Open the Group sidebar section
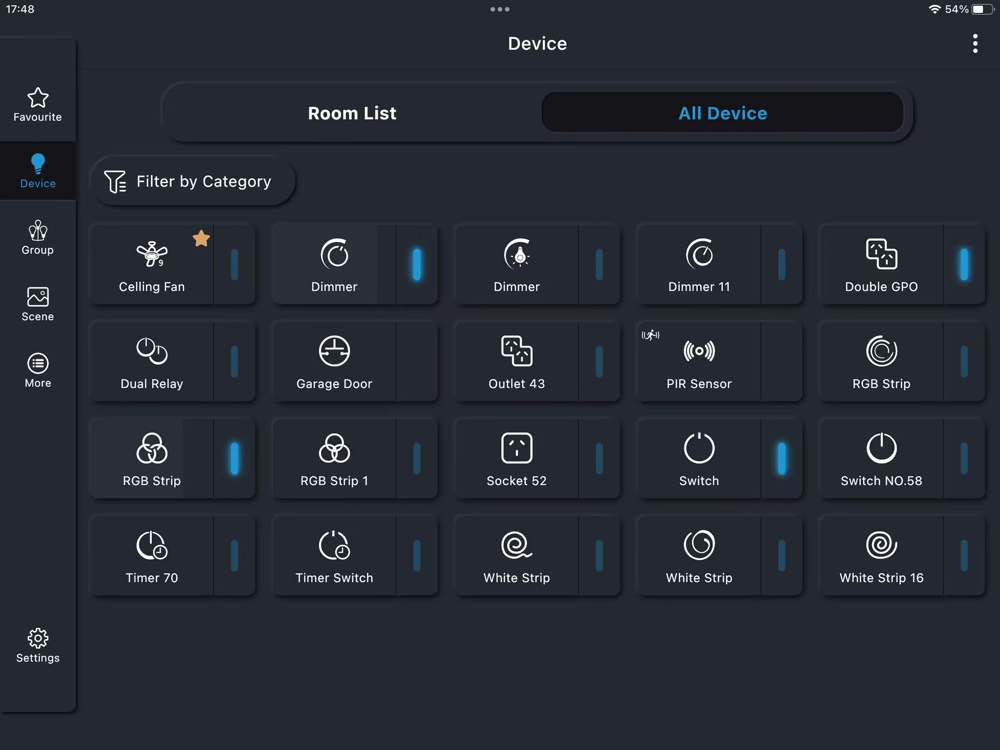This screenshot has width=1000, height=750. [38, 237]
